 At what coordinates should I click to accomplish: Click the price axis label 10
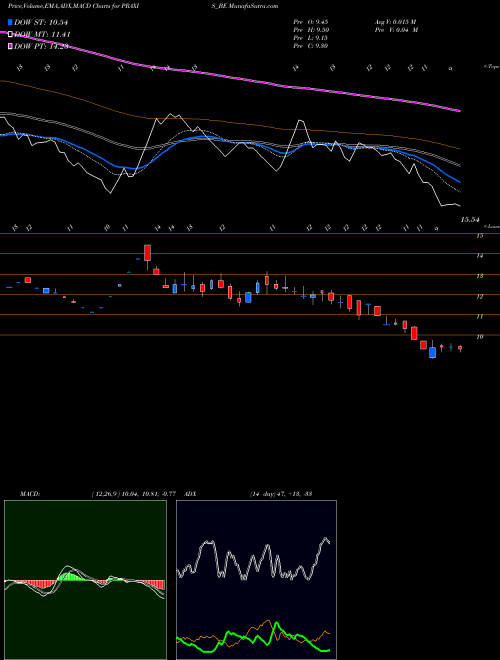[479, 337]
